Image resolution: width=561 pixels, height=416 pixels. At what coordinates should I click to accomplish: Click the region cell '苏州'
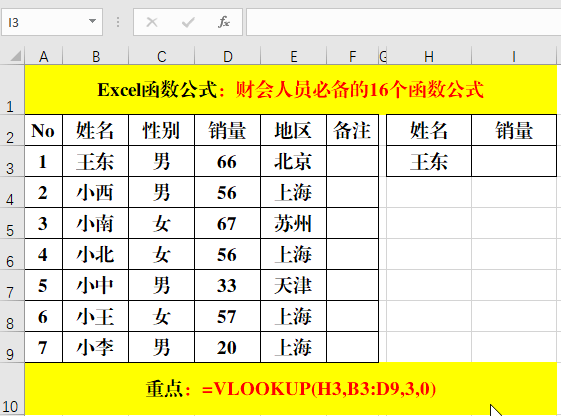pyautogui.click(x=293, y=223)
